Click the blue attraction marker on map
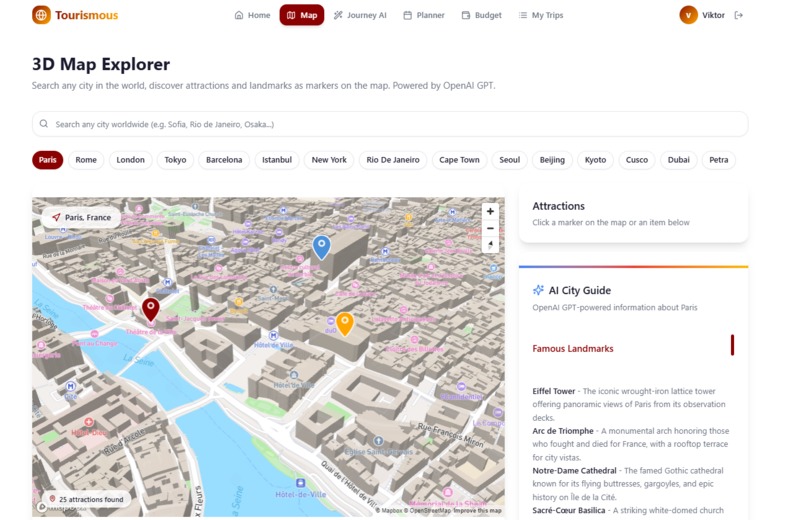This screenshot has height=520, width=806. point(321,247)
